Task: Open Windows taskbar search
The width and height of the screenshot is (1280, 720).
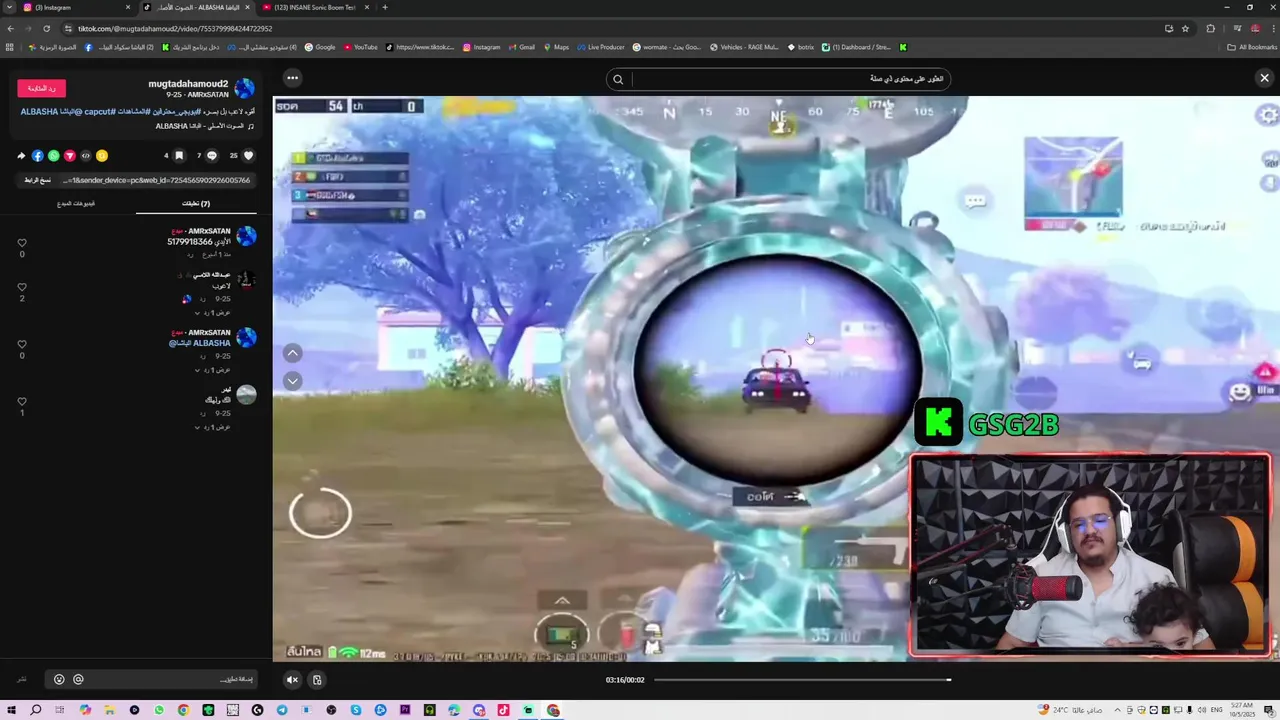Action: pyautogui.click(x=36, y=710)
